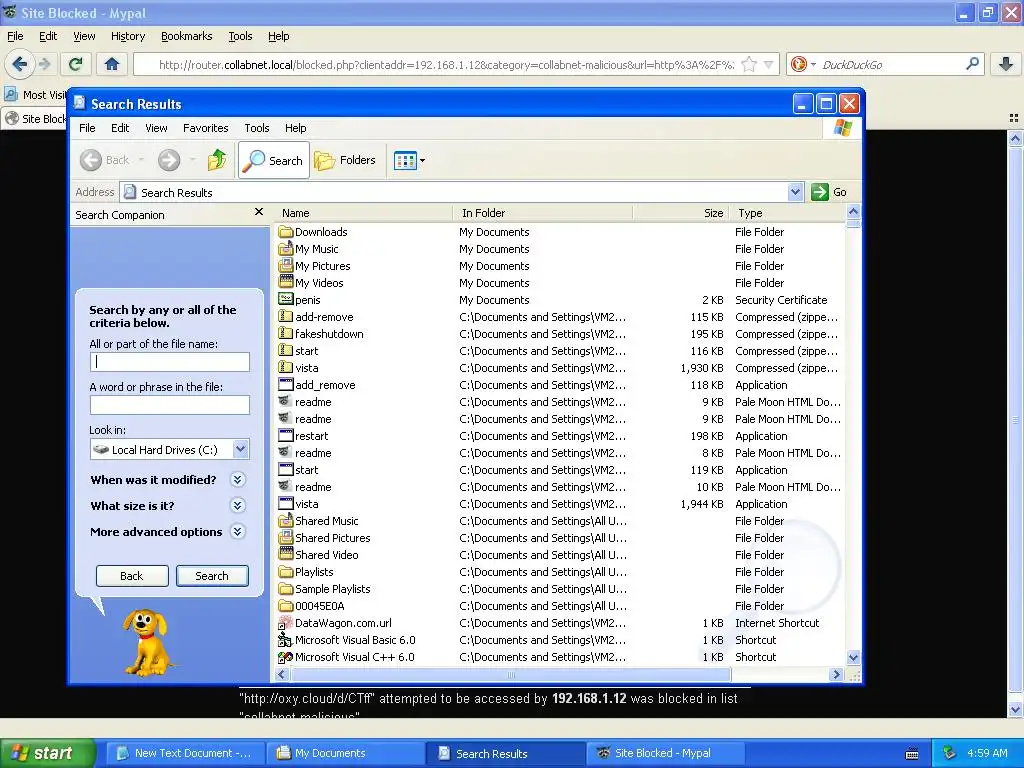Toggle the Folders pane button
The image size is (1024, 768).
(345, 160)
